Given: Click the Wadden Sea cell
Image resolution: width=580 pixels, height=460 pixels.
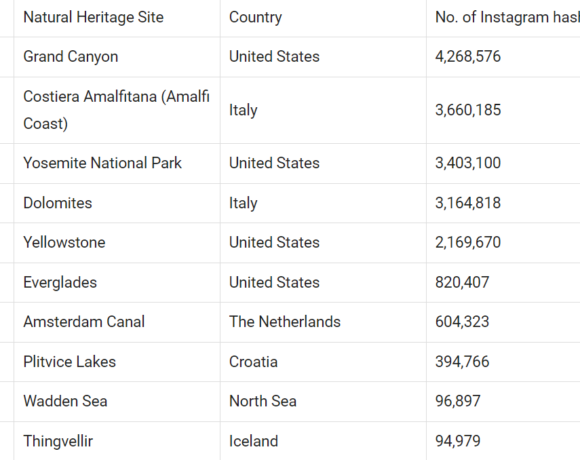Looking at the screenshot, I should (x=117, y=402).
